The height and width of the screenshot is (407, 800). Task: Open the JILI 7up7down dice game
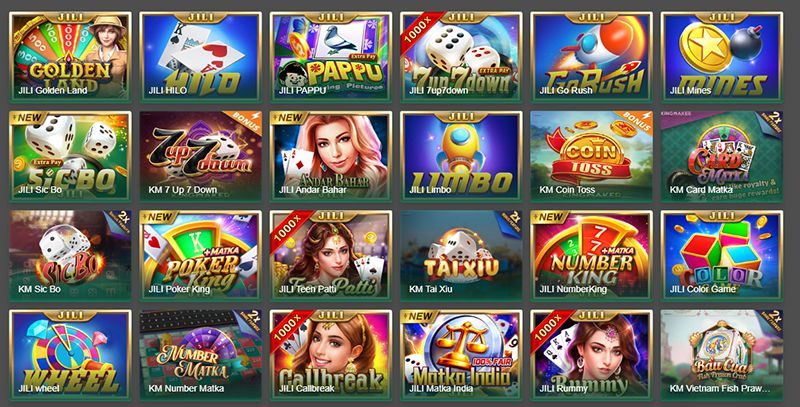[461, 57]
